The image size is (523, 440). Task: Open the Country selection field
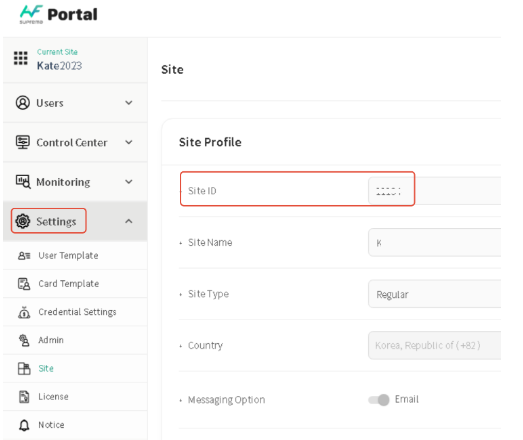[434, 345]
